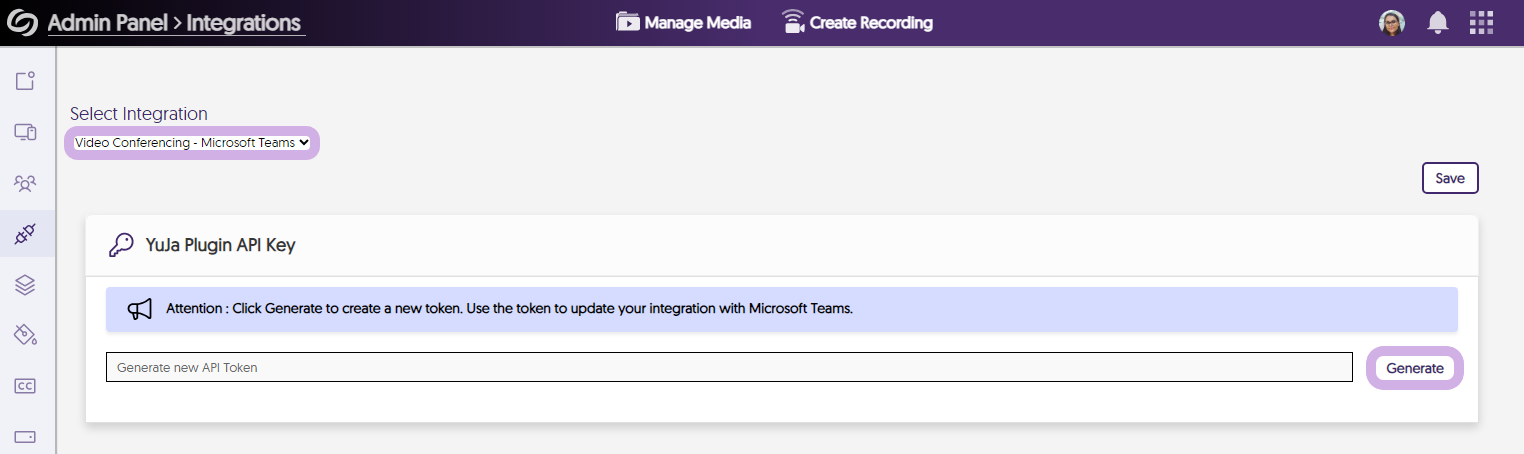The height and width of the screenshot is (454, 1524).
Task: Open the CC captions sidebar icon
Action: (26, 386)
